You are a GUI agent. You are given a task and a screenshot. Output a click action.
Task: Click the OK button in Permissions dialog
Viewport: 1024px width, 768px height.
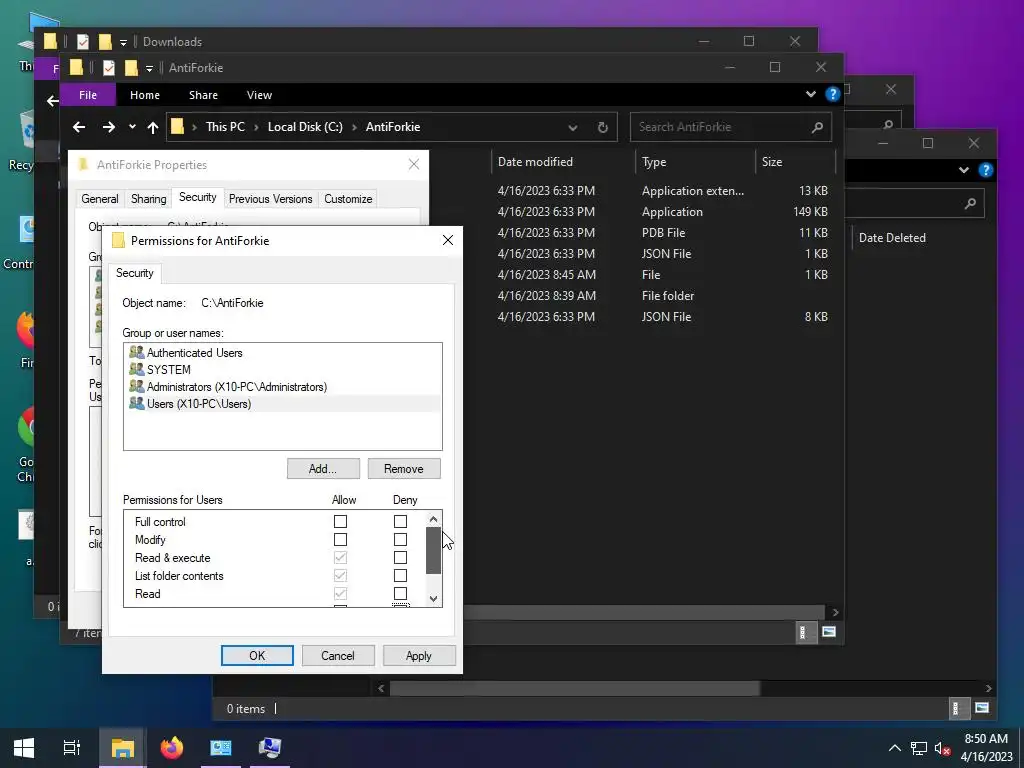tap(257, 656)
